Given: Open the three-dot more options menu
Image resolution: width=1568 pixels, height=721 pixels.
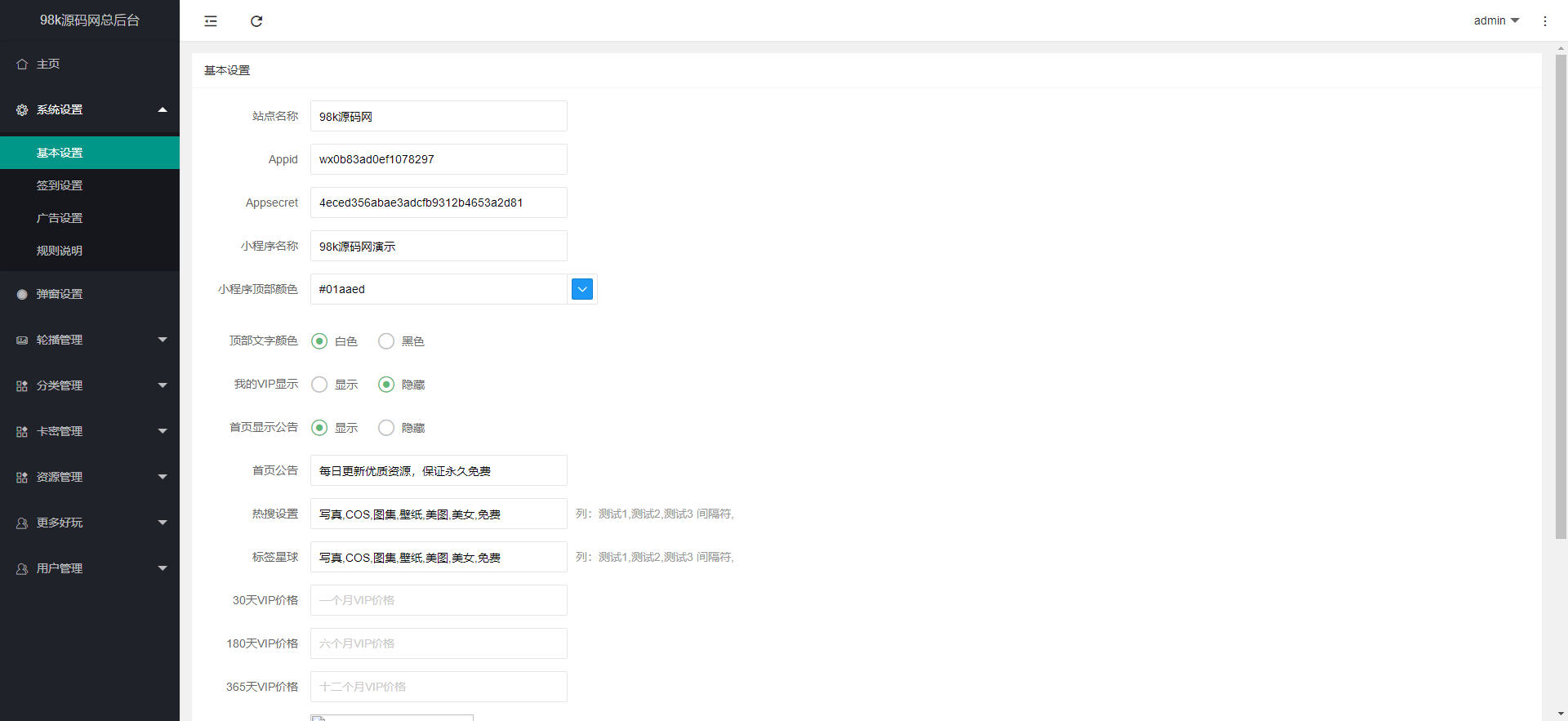Looking at the screenshot, I should coord(1545,21).
